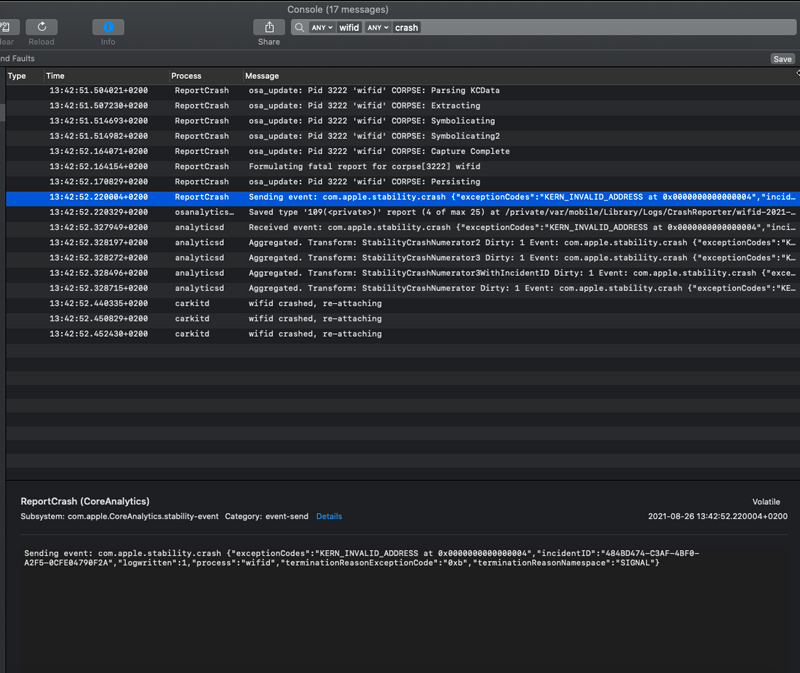
Task: Toggle the Info pane button
Action: 108,27
